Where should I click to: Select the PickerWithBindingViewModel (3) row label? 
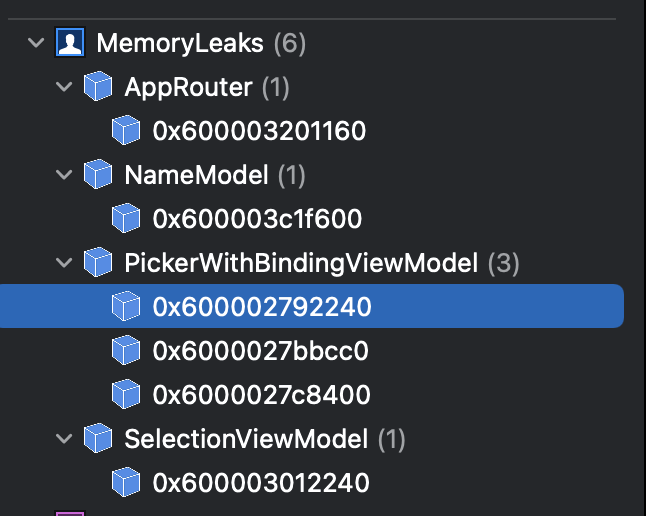pos(300,263)
